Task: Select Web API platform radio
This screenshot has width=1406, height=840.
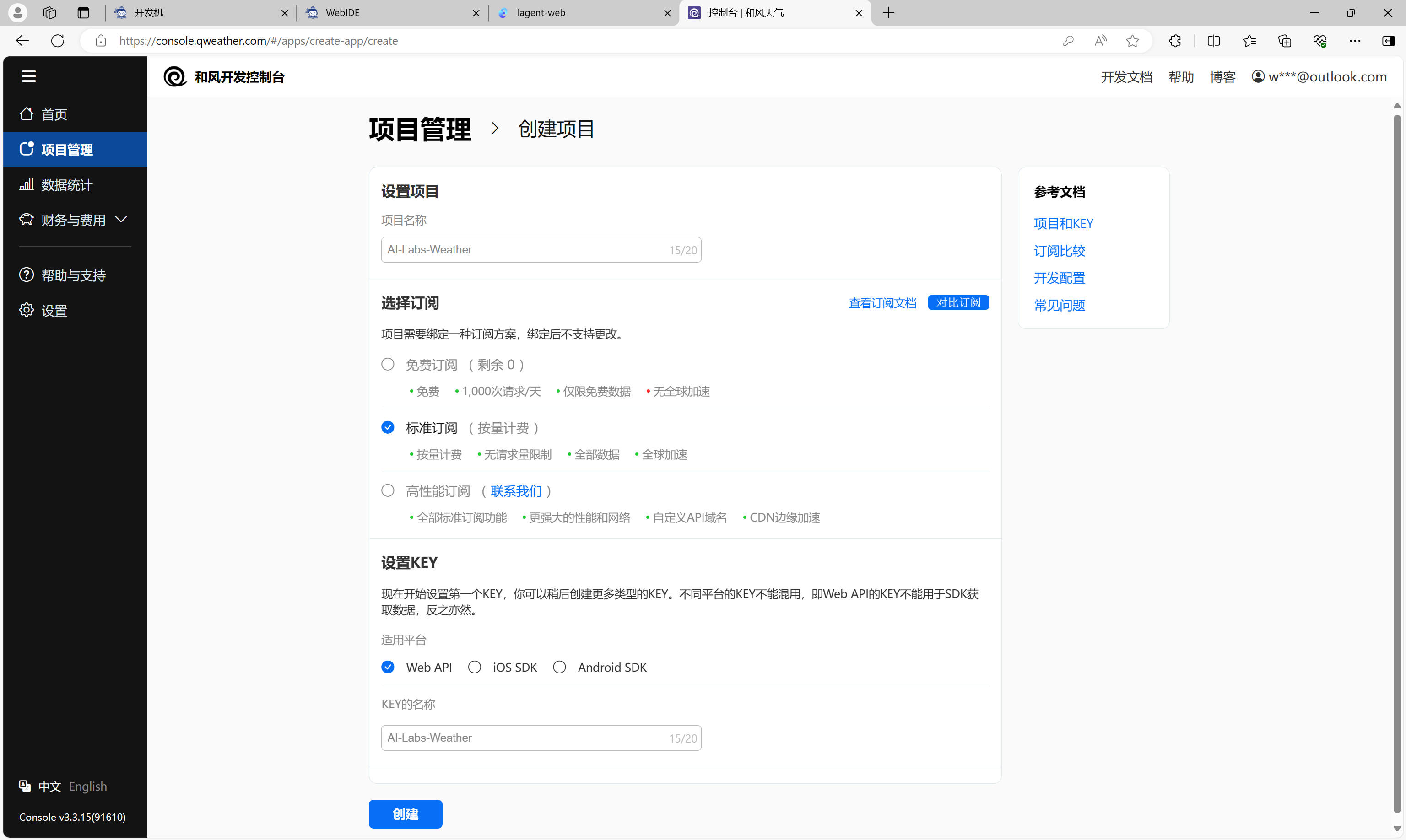Action: click(387, 667)
